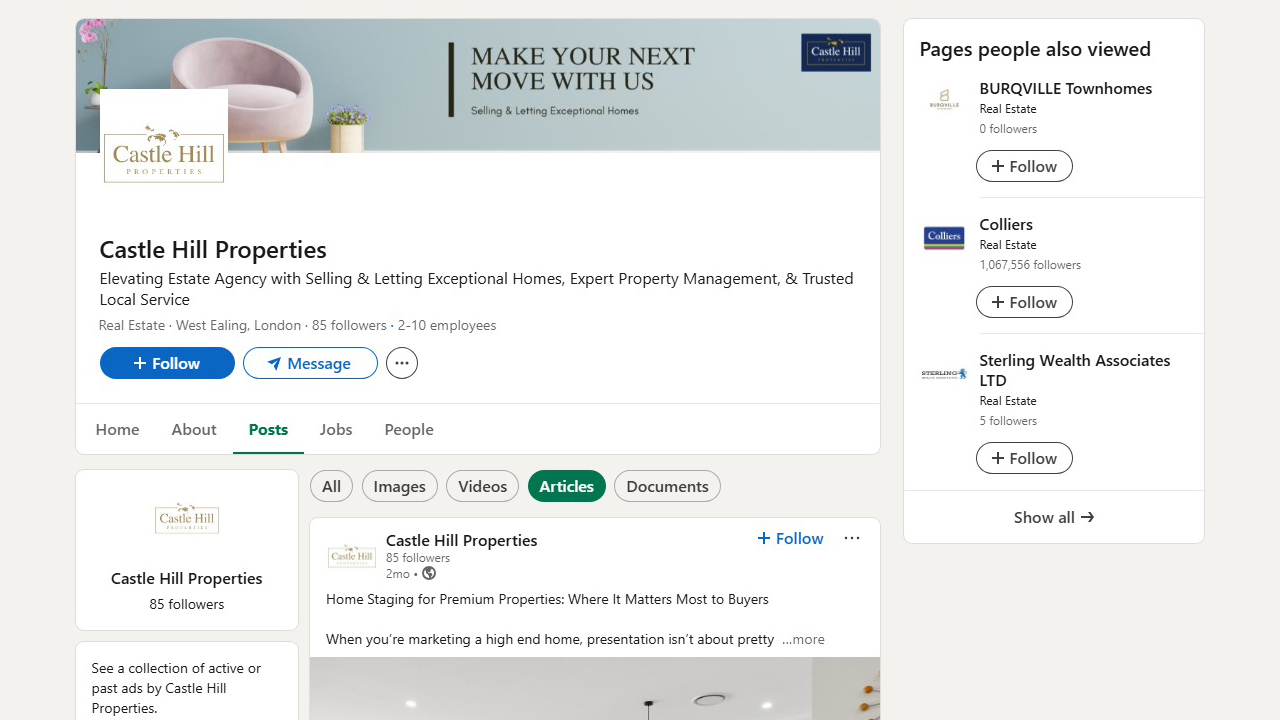1280x720 pixels.
Task: Click the 2-10 employees link
Action: click(x=447, y=325)
